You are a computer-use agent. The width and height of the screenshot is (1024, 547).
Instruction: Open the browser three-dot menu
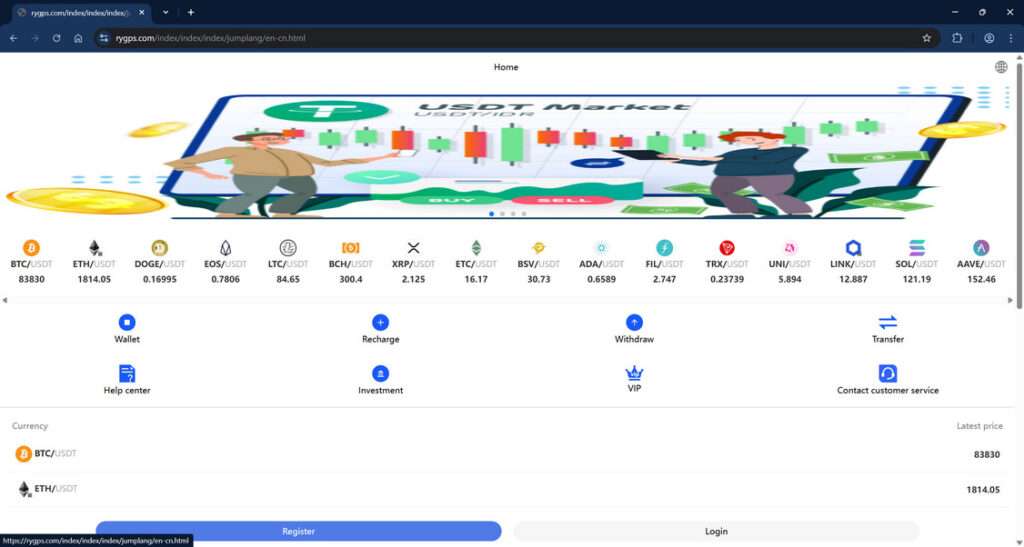pyautogui.click(x=1012, y=38)
